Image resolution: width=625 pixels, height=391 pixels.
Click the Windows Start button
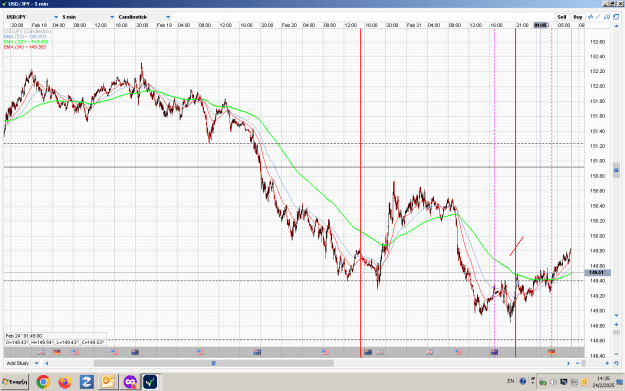click(15, 382)
